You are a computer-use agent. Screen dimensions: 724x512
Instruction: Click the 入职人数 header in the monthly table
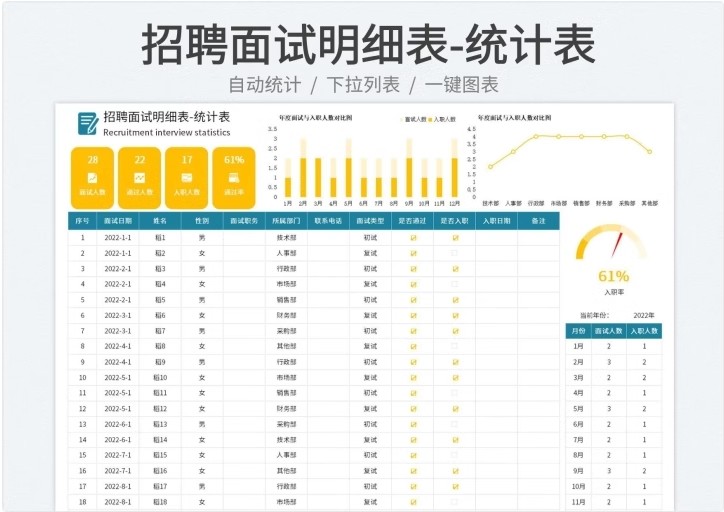(644, 331)
